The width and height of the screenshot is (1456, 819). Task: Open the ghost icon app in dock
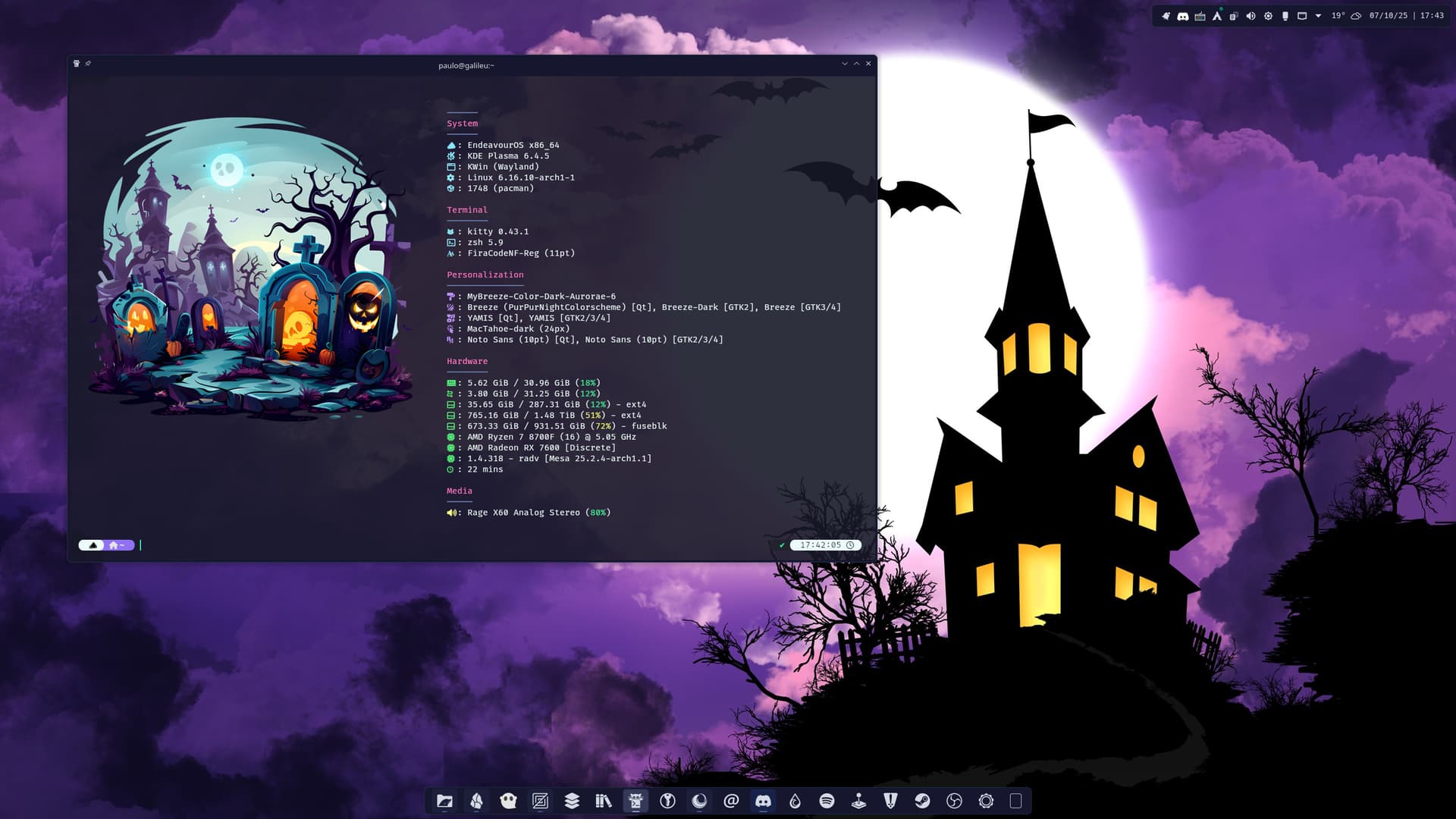508,801
